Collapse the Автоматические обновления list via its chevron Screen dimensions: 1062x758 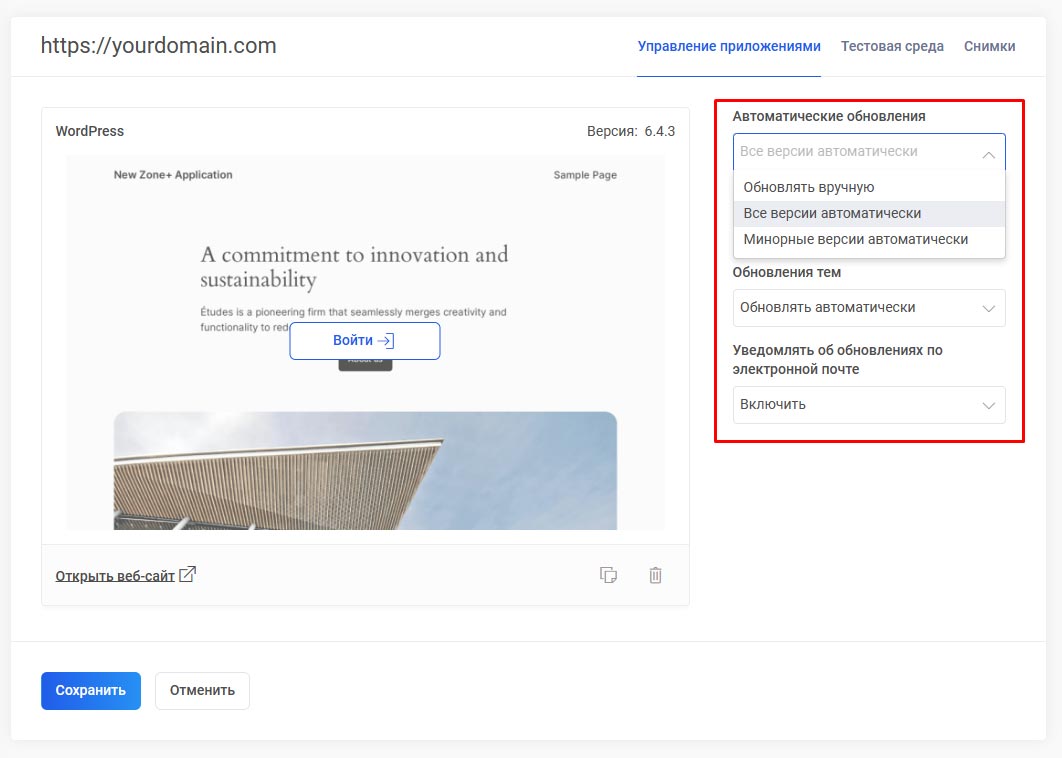click(988, 154)
